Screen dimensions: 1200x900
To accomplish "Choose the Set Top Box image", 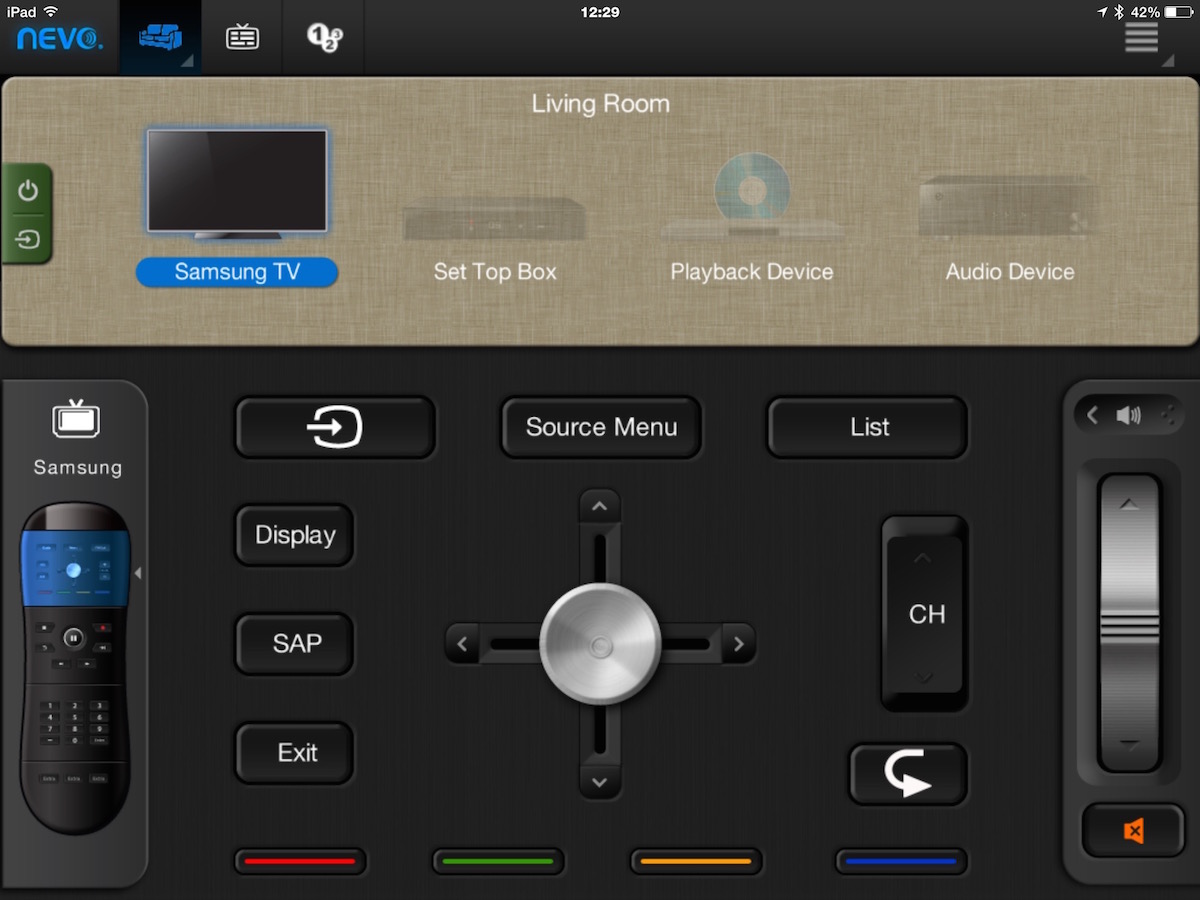I will pos(494,218).
